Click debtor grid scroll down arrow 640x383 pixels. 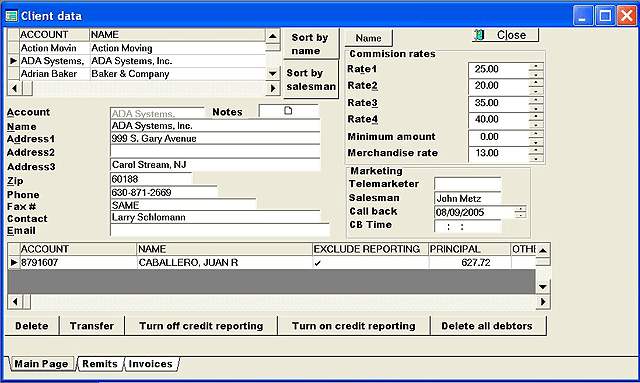(543, 287)
